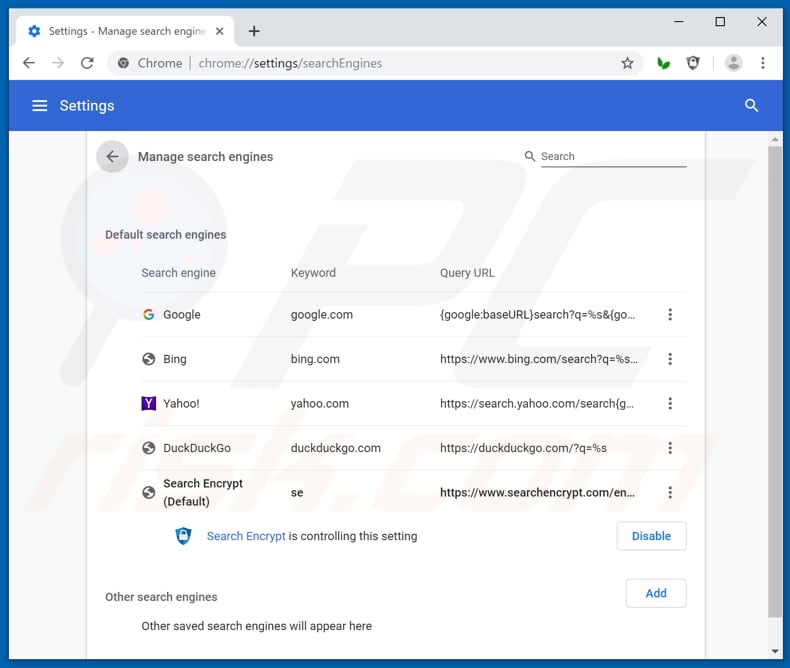
Task: Click into the search engines Search field
Action: pyautogui.click(x=613, y=157)
